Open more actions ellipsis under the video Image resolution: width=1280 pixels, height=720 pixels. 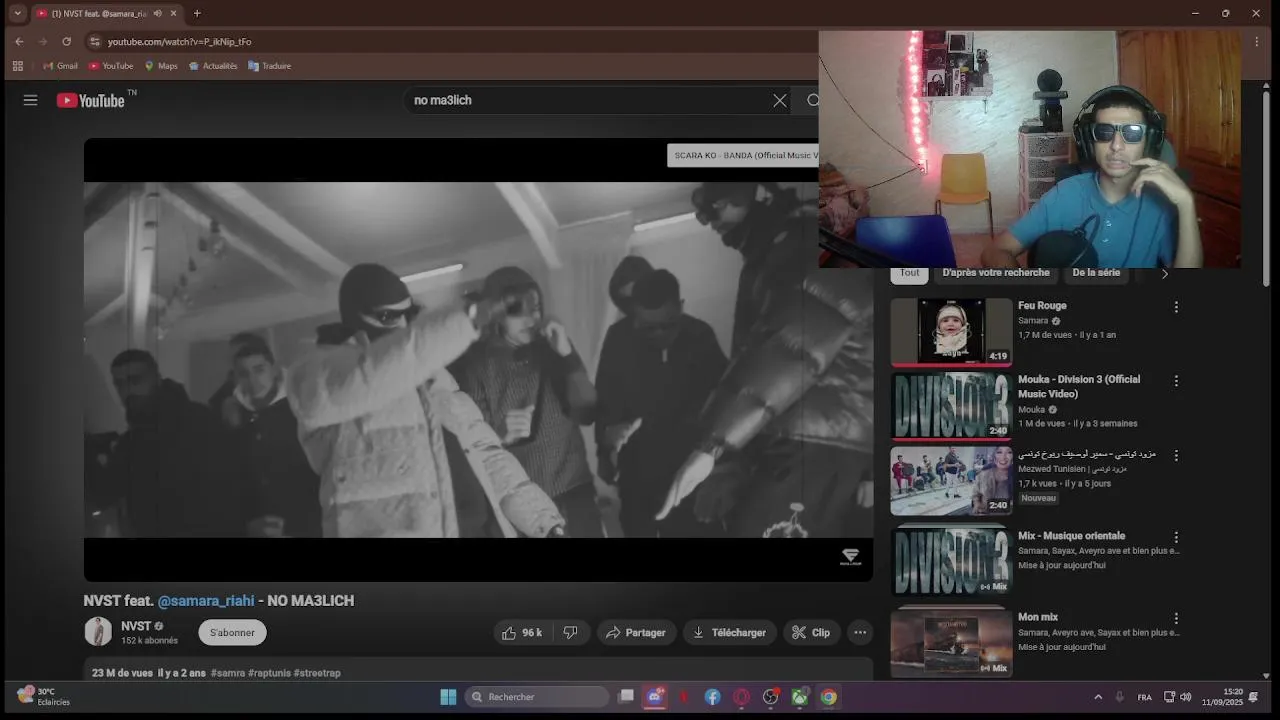pyautogui.click(x=860, y=632)
